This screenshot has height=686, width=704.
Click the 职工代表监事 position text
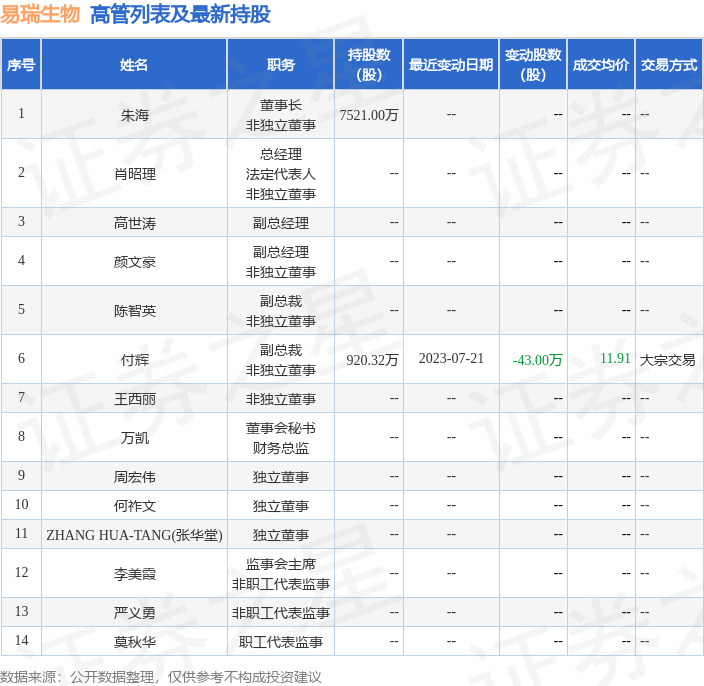(x=281, y=642)
